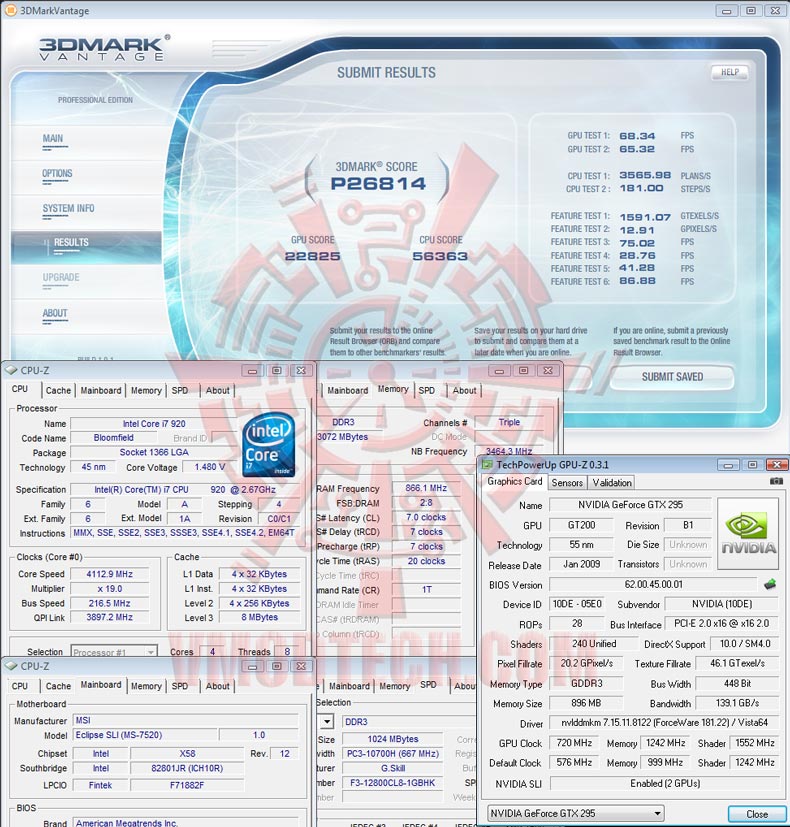Open SYSTEM INFO in 3DMark sidebar

[x=69, y=208]
